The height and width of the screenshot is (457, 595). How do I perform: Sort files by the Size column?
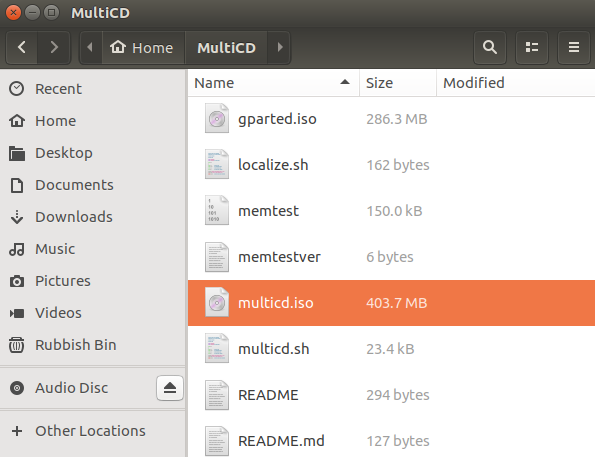coord(398,83)
